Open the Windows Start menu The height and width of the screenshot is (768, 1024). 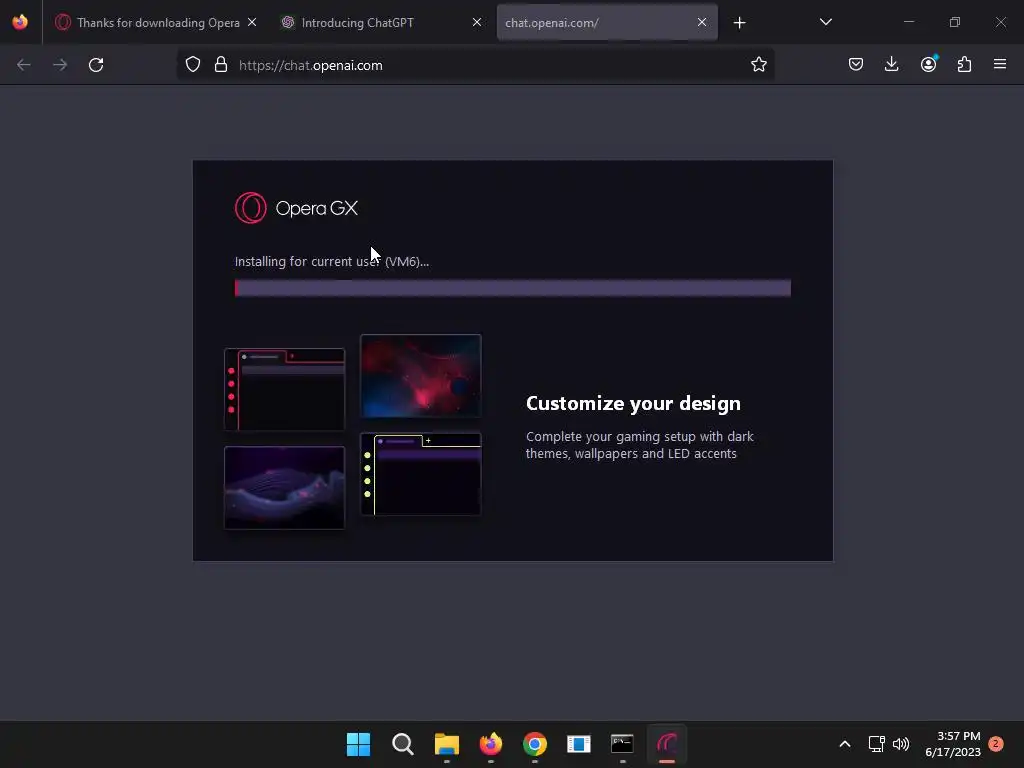point(359,744)
